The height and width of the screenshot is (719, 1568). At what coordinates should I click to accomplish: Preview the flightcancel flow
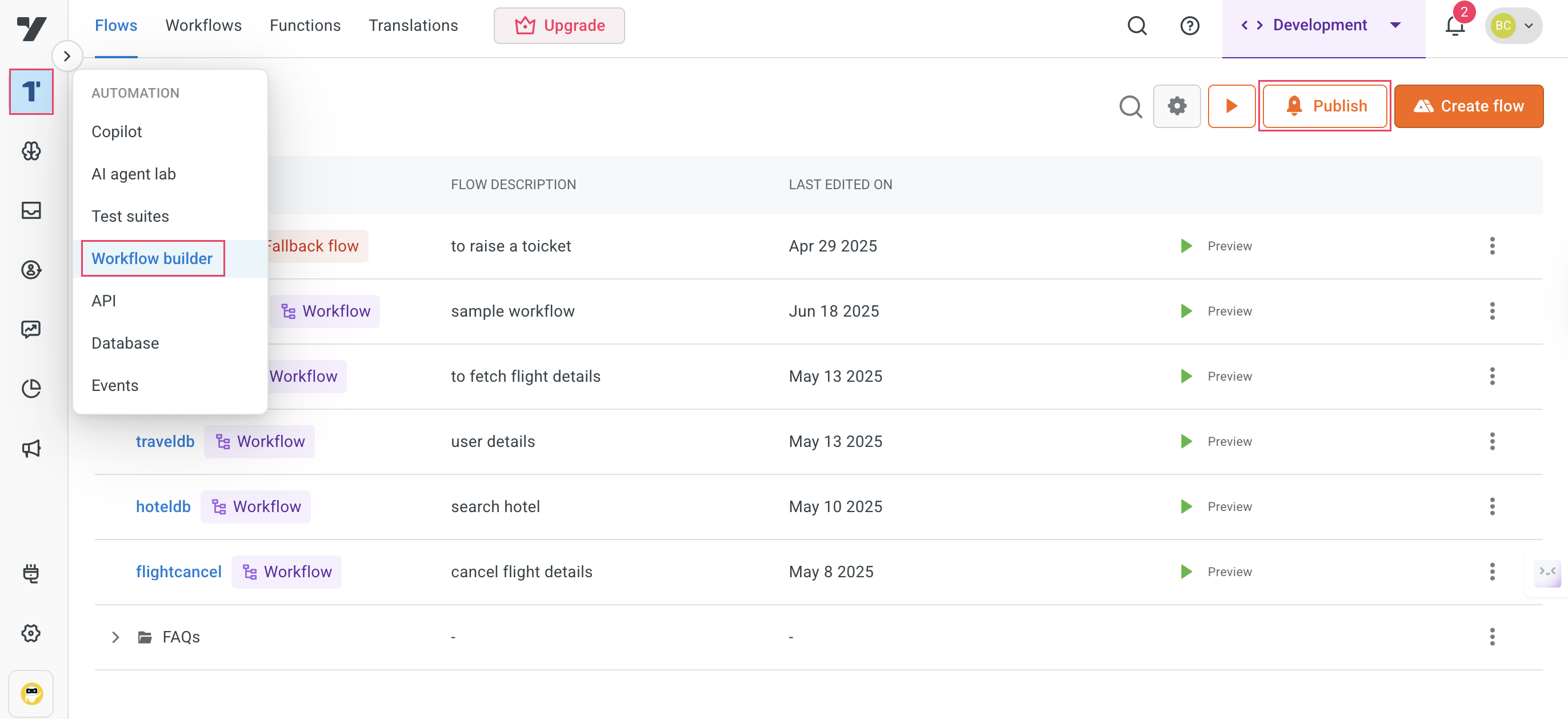1215,572
